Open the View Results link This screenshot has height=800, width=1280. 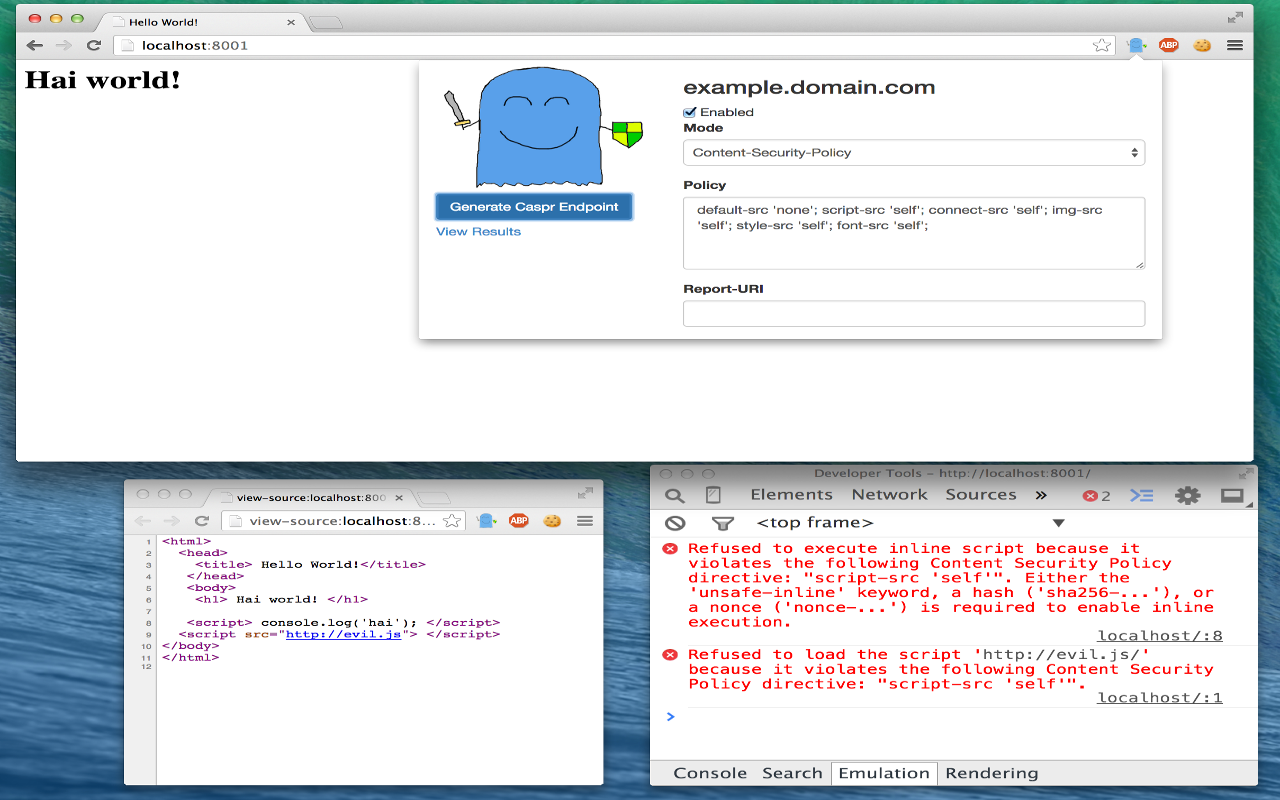(x=478, y=231)
